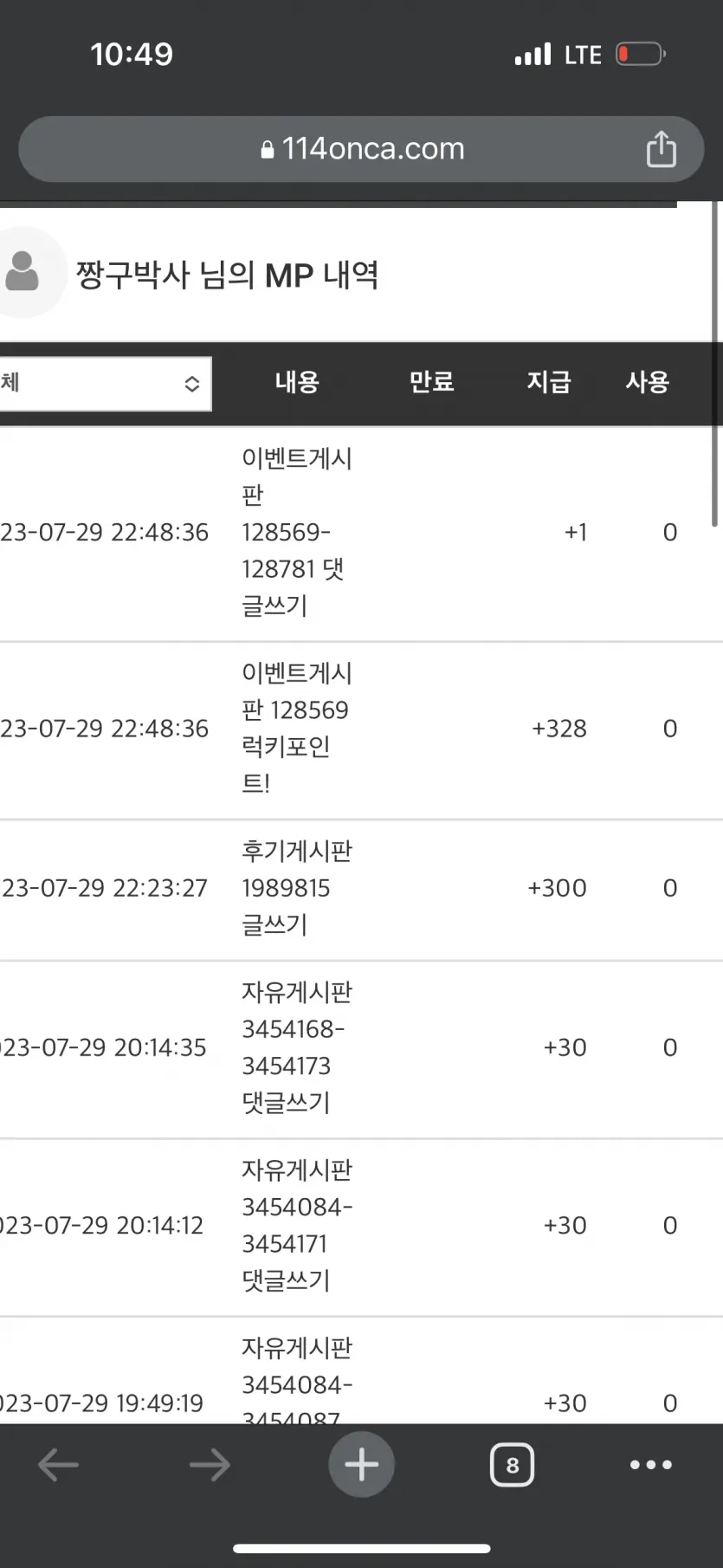Open the user profile avatar icon
The width and height of the screenshot is (723, 1568).
click(x=23, y=272)
